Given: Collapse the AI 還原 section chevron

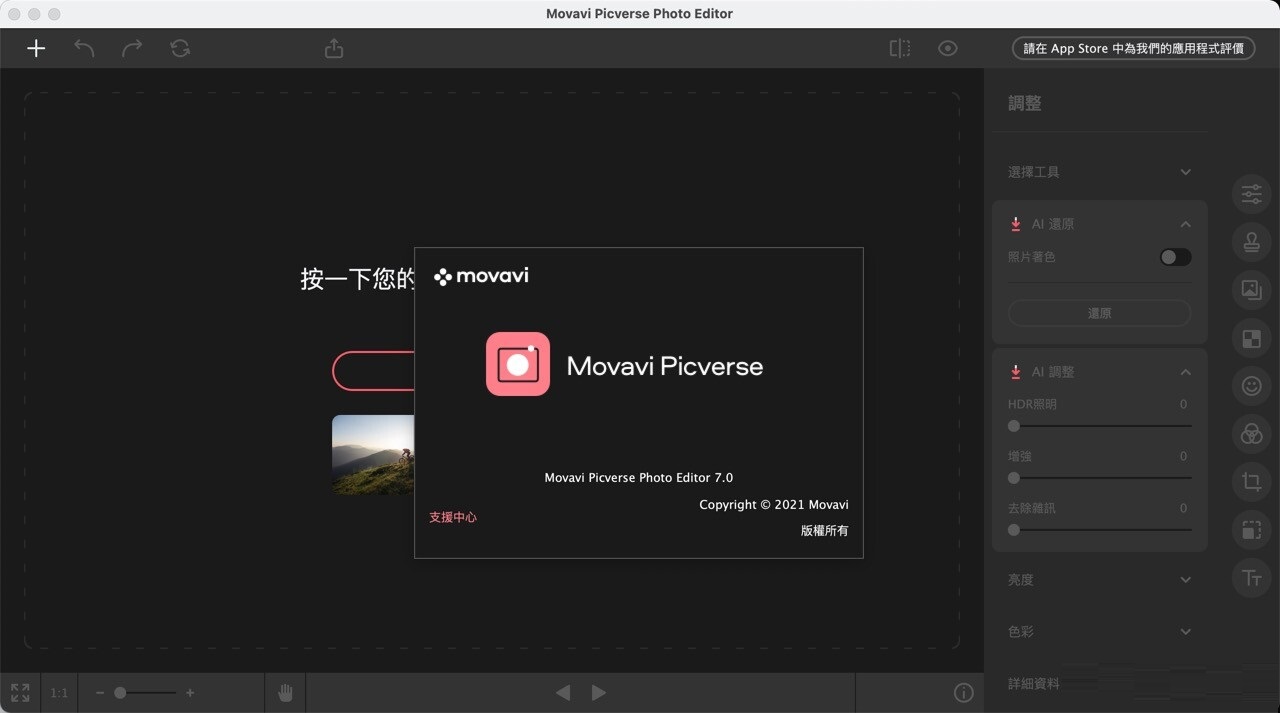Looking at the screenshot, I should click(1185, 224).
